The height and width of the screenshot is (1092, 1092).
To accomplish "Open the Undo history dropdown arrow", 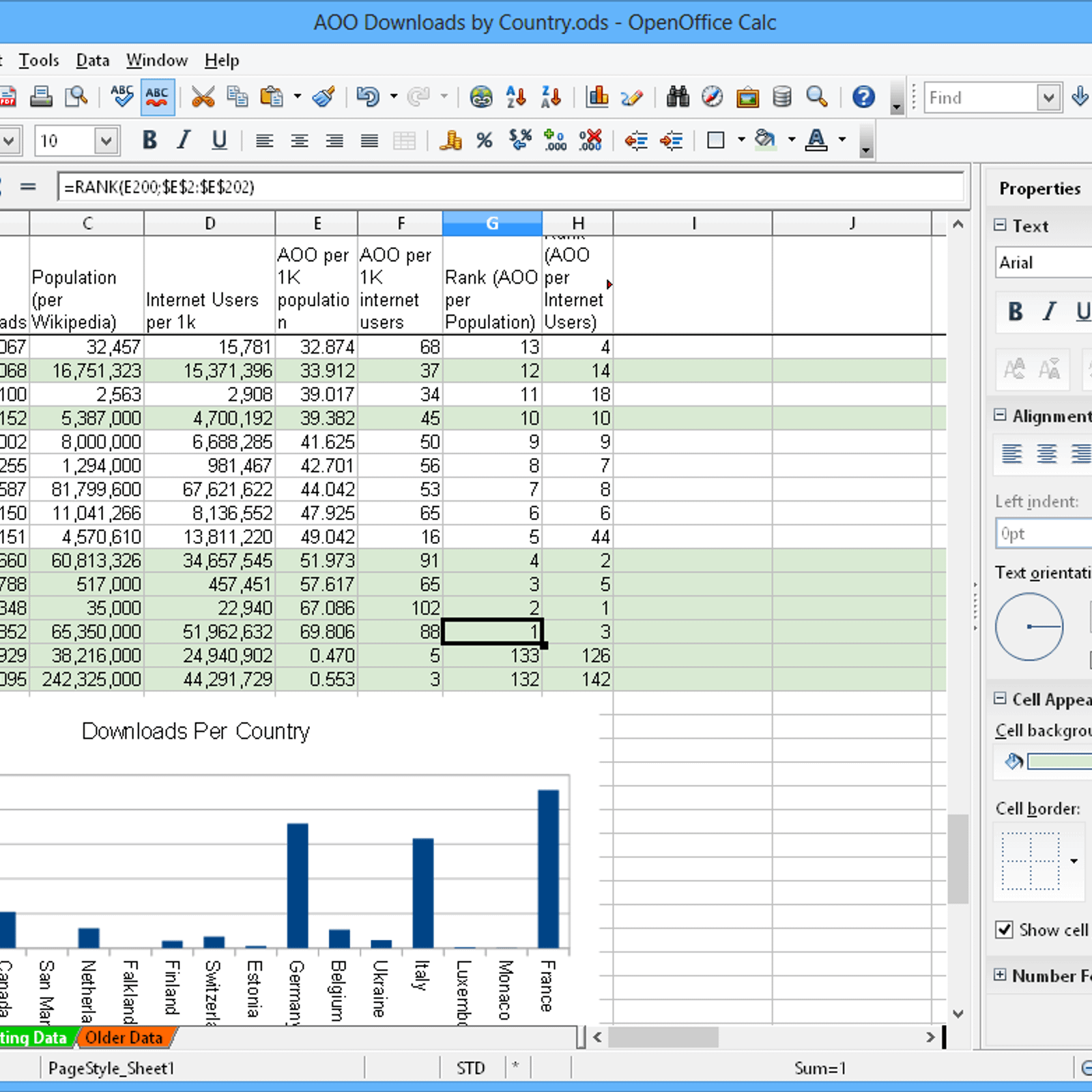I will coord(394,97).
